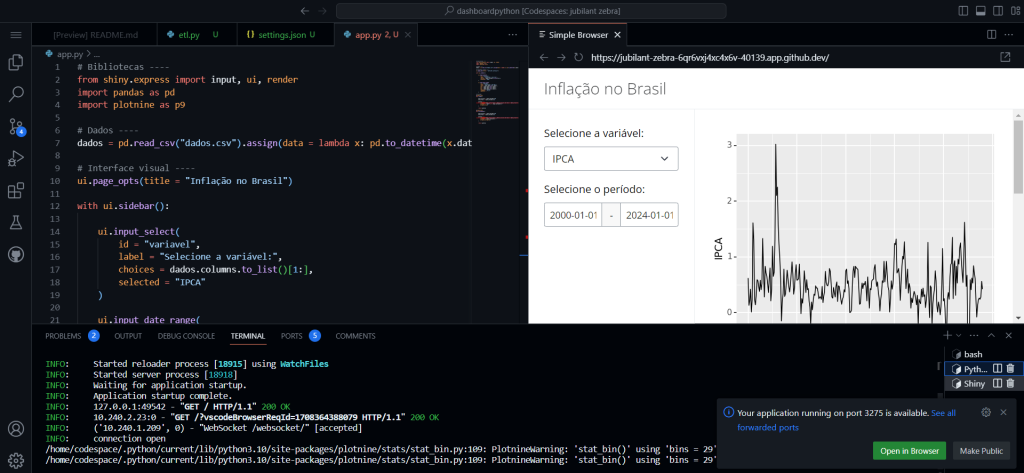Go forward with title bar arrow

point(322,11)
